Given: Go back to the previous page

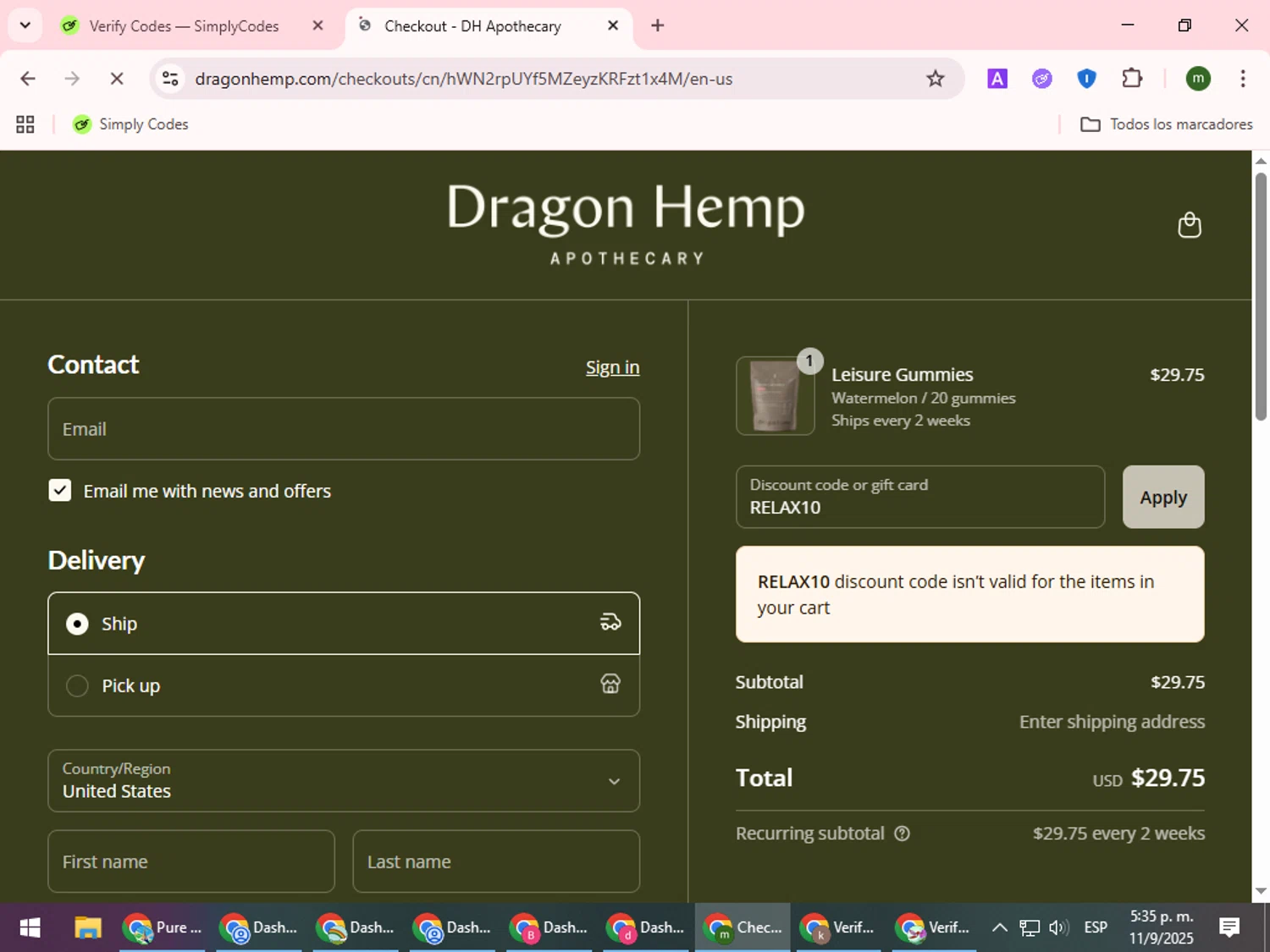Looking at the screenshot, I should [28, 79].
